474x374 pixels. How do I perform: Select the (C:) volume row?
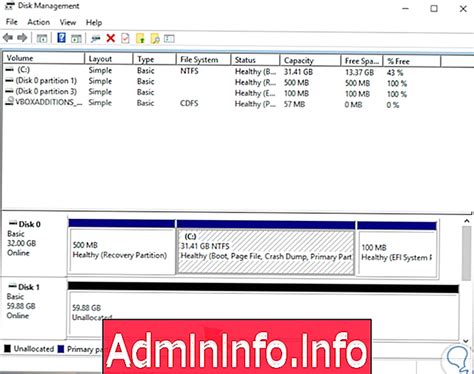pos(222,71)
